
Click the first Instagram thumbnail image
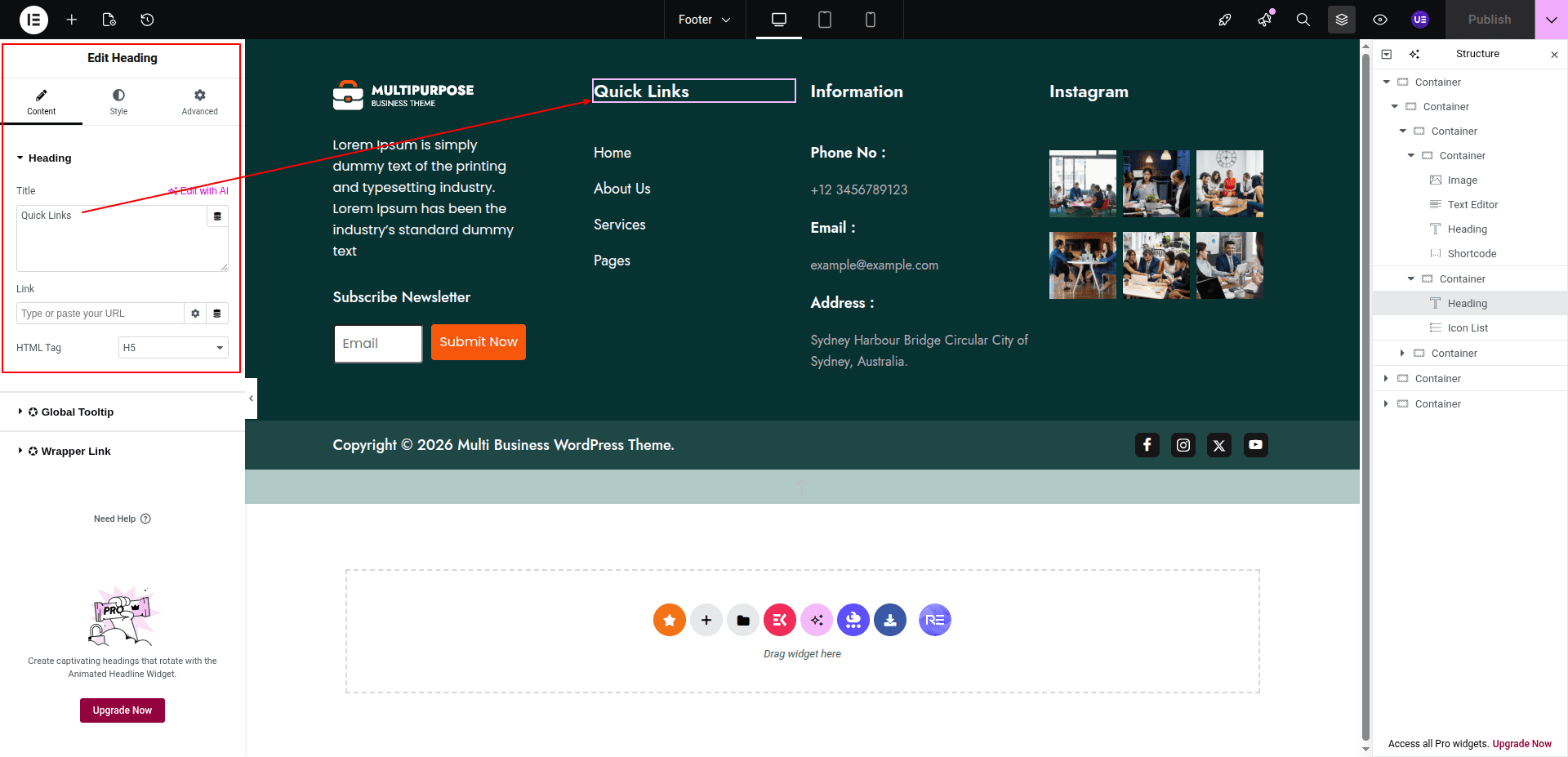tap(1083, 184)
